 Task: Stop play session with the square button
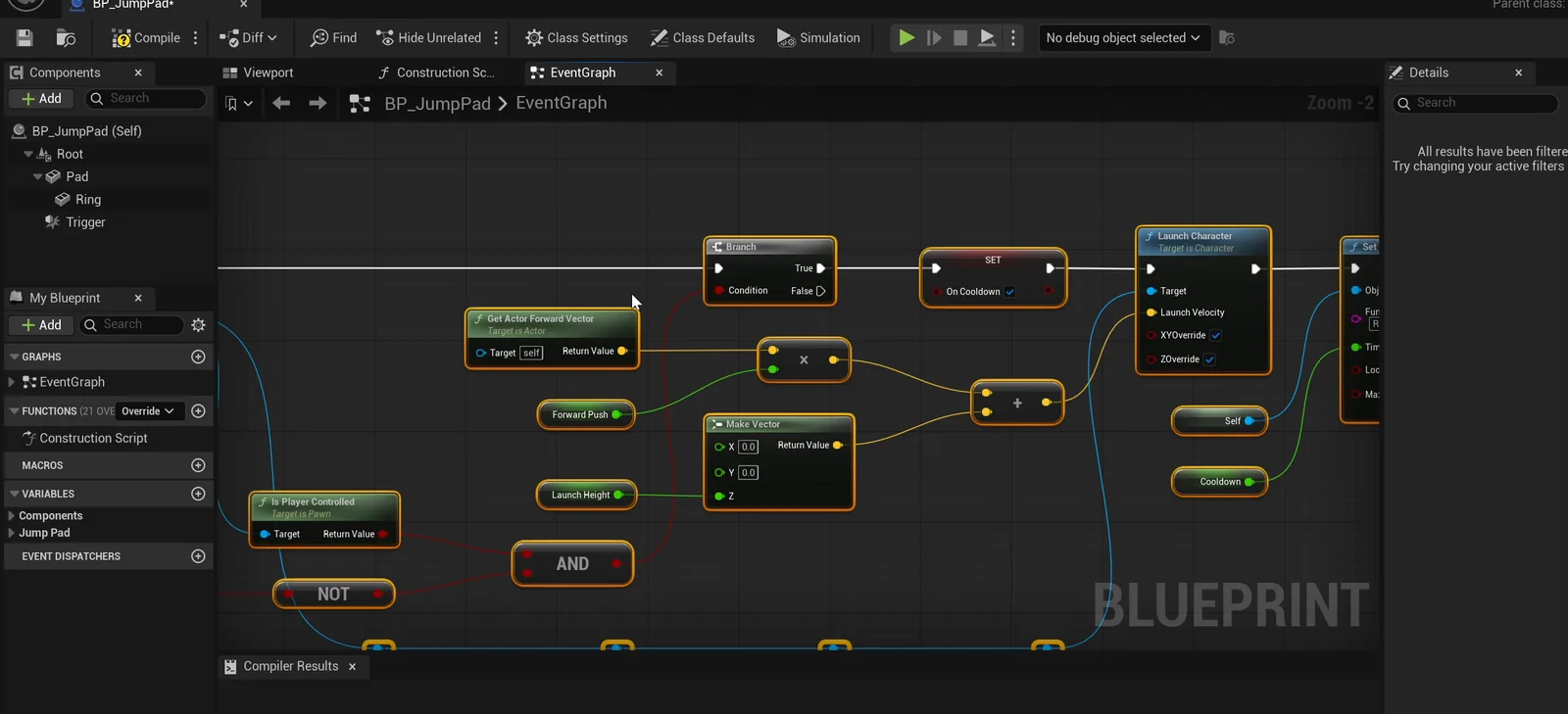point(960,38)
